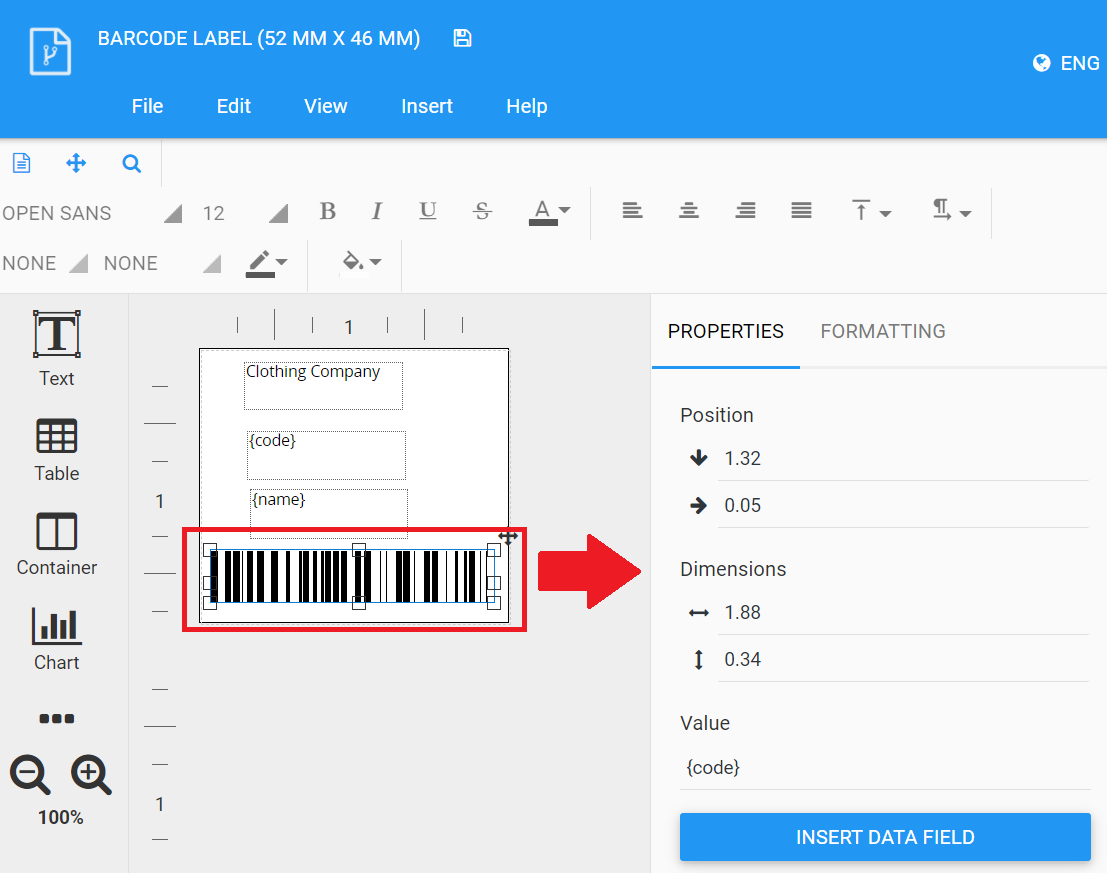1107x873 pixels.
Task: Open the font size 12 dropdown
Action: pyautogui.click(x=244, y=213)
